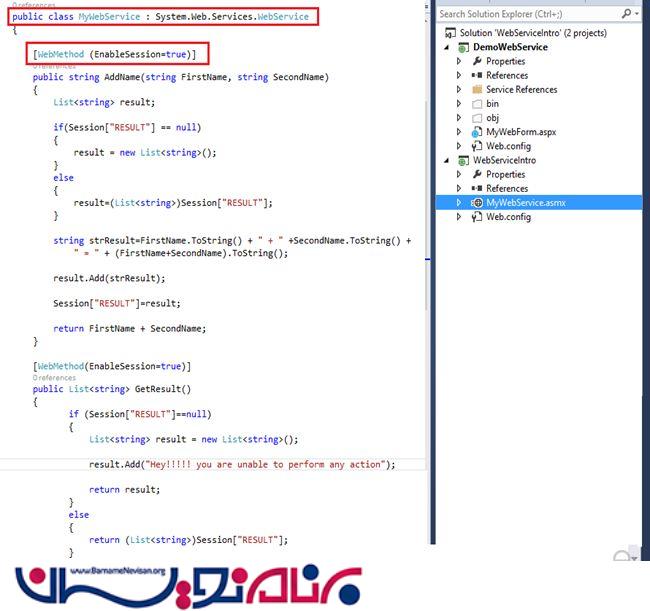Expand References under DemoWebService
The width and height of the screenshot is (650, 611).
pyautogui.click(x=459, y=75)
